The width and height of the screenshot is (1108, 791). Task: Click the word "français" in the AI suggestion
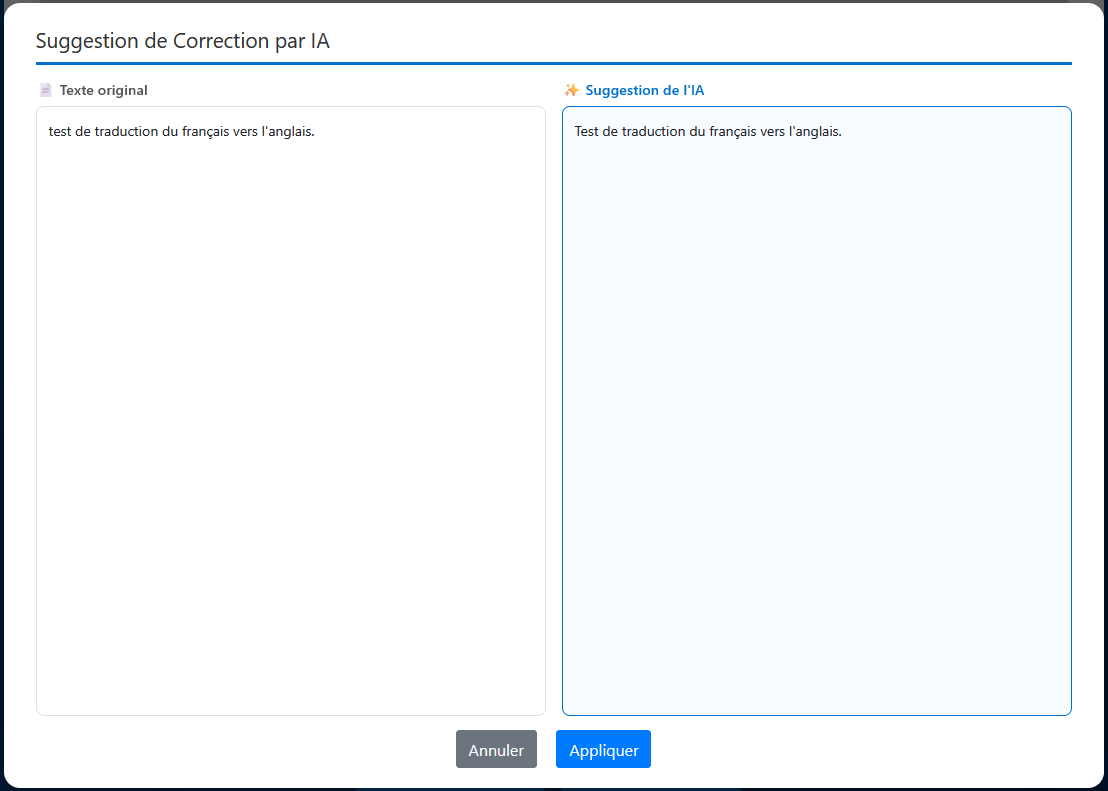coord(732,131)
